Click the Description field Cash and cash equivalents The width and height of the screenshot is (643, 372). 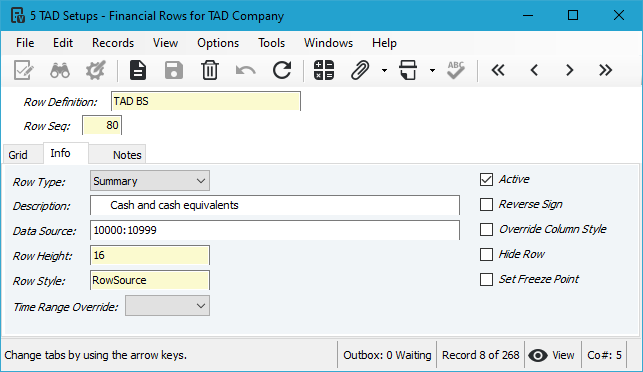(275, 205)
